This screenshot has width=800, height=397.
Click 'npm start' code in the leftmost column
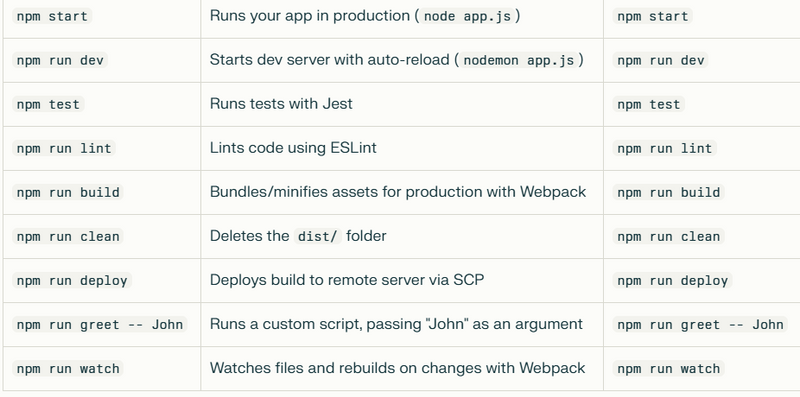(52, 16)
